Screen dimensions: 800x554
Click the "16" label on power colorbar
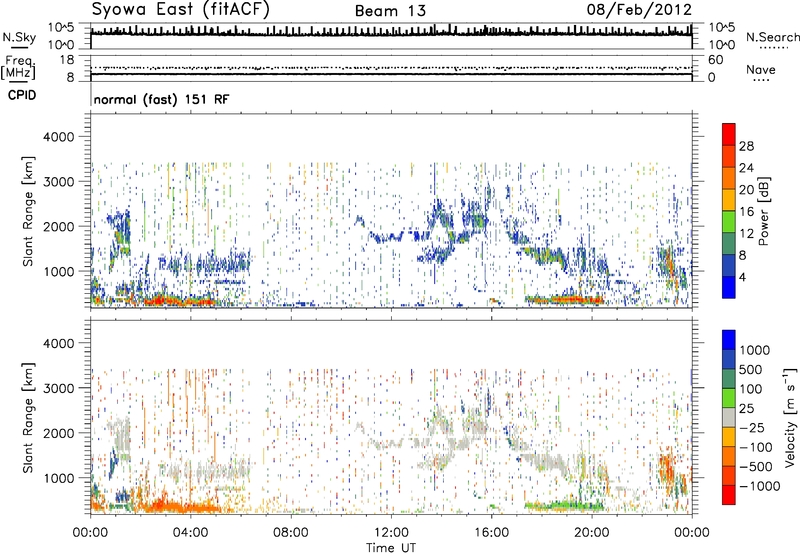[x=746, y=212]
